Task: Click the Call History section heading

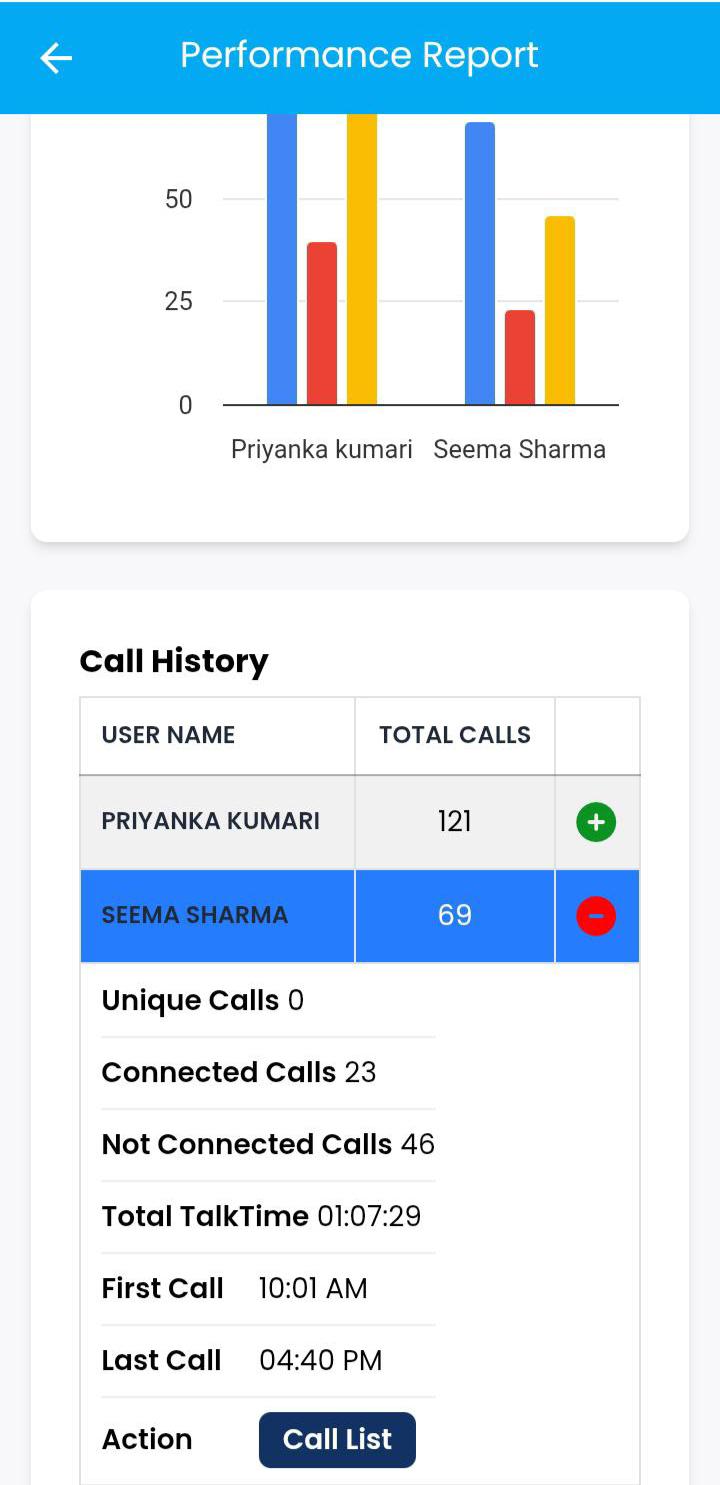Action: (x=174, y=661)
